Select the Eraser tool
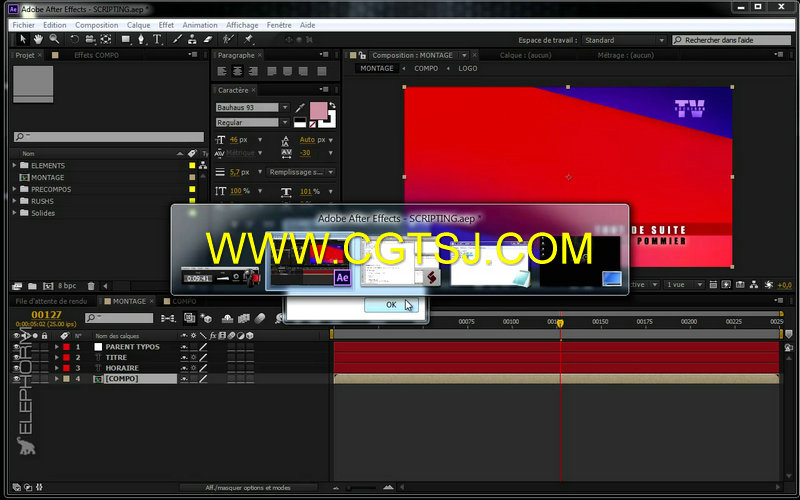The height and width of the screenshot is (500, 800). pyautogui.click(x=208, y=39)
